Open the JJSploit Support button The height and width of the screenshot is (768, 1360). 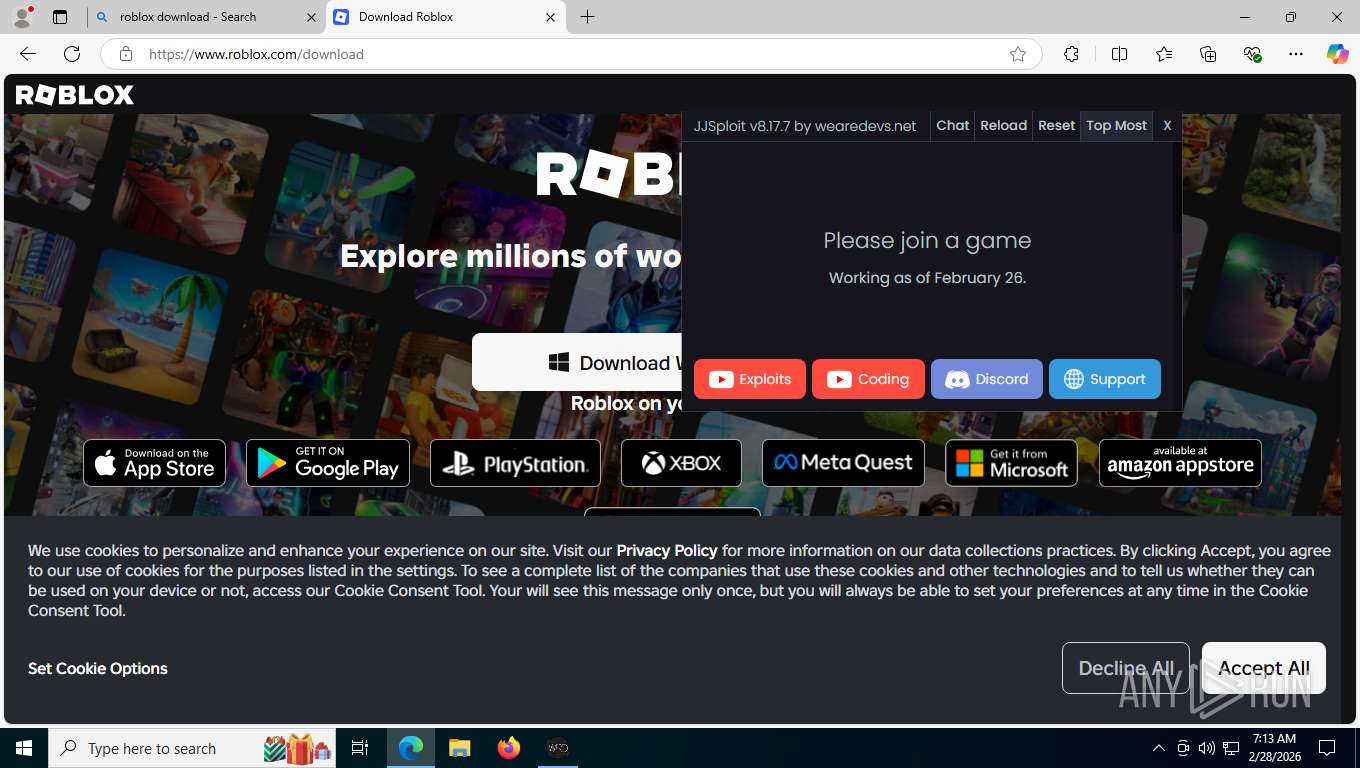[x=1105, y=379]
